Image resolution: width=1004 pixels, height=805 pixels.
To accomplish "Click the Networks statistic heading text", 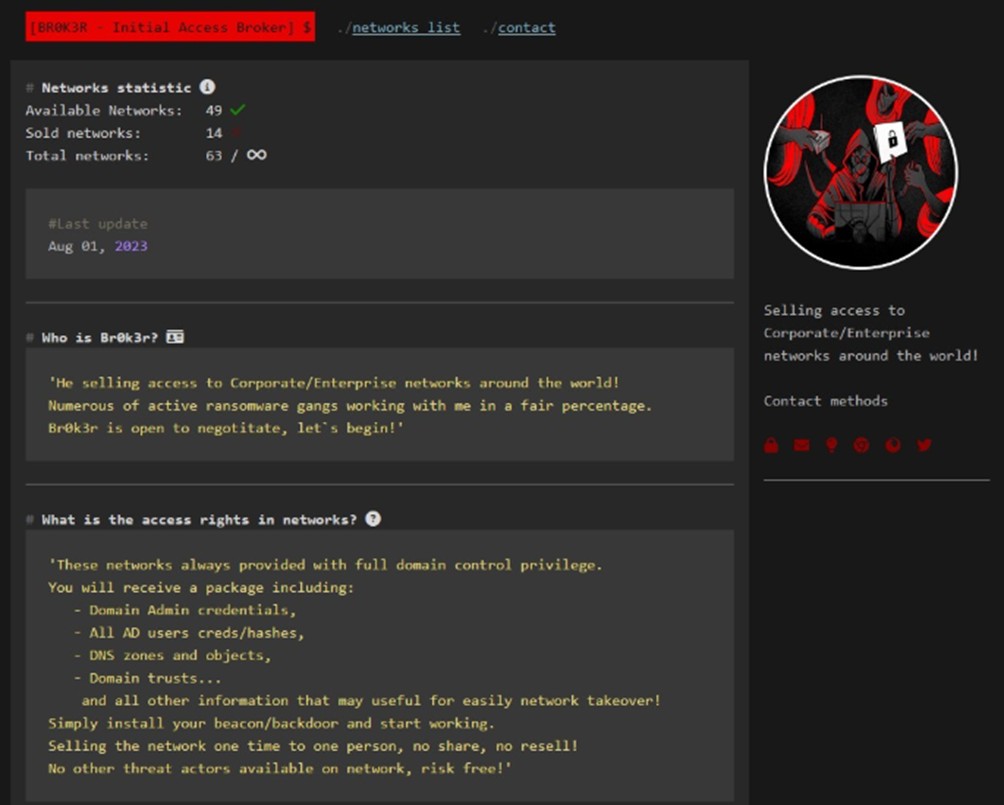I will click(116, 88).
